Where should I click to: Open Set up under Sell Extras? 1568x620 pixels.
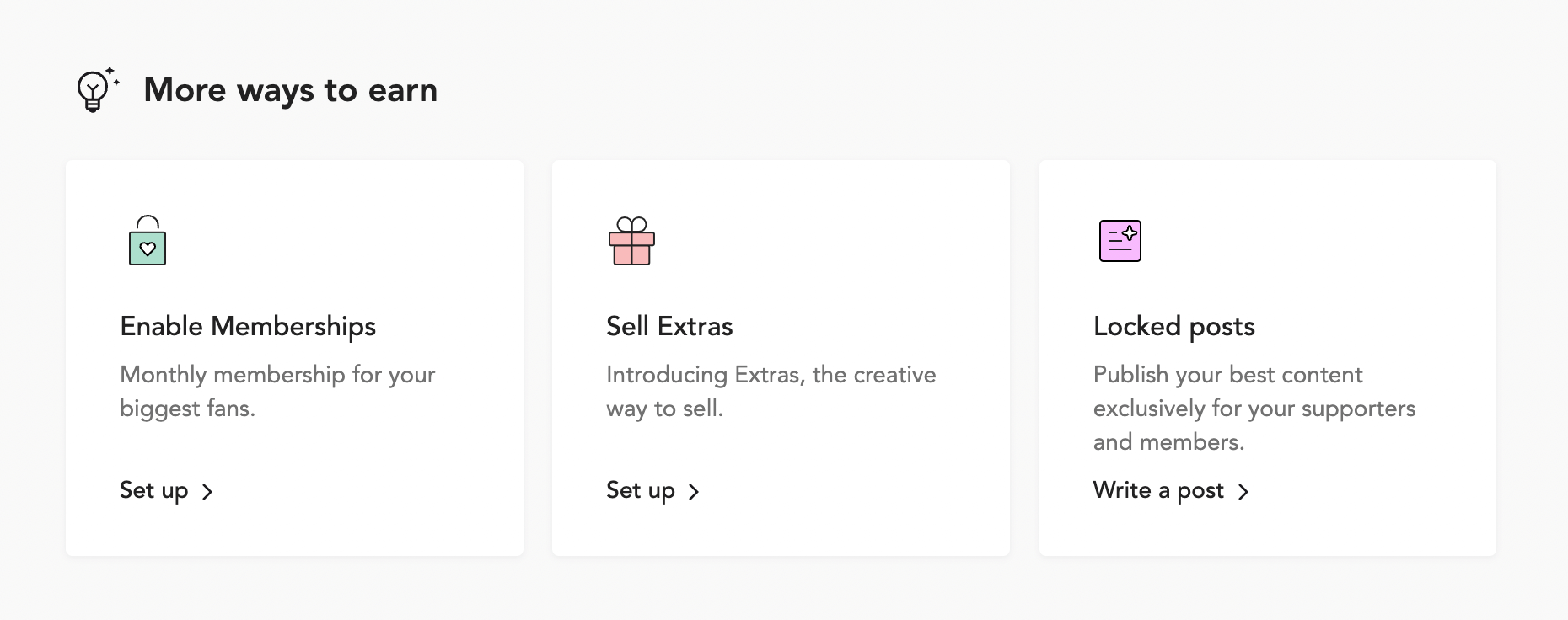tap(641, 490)
